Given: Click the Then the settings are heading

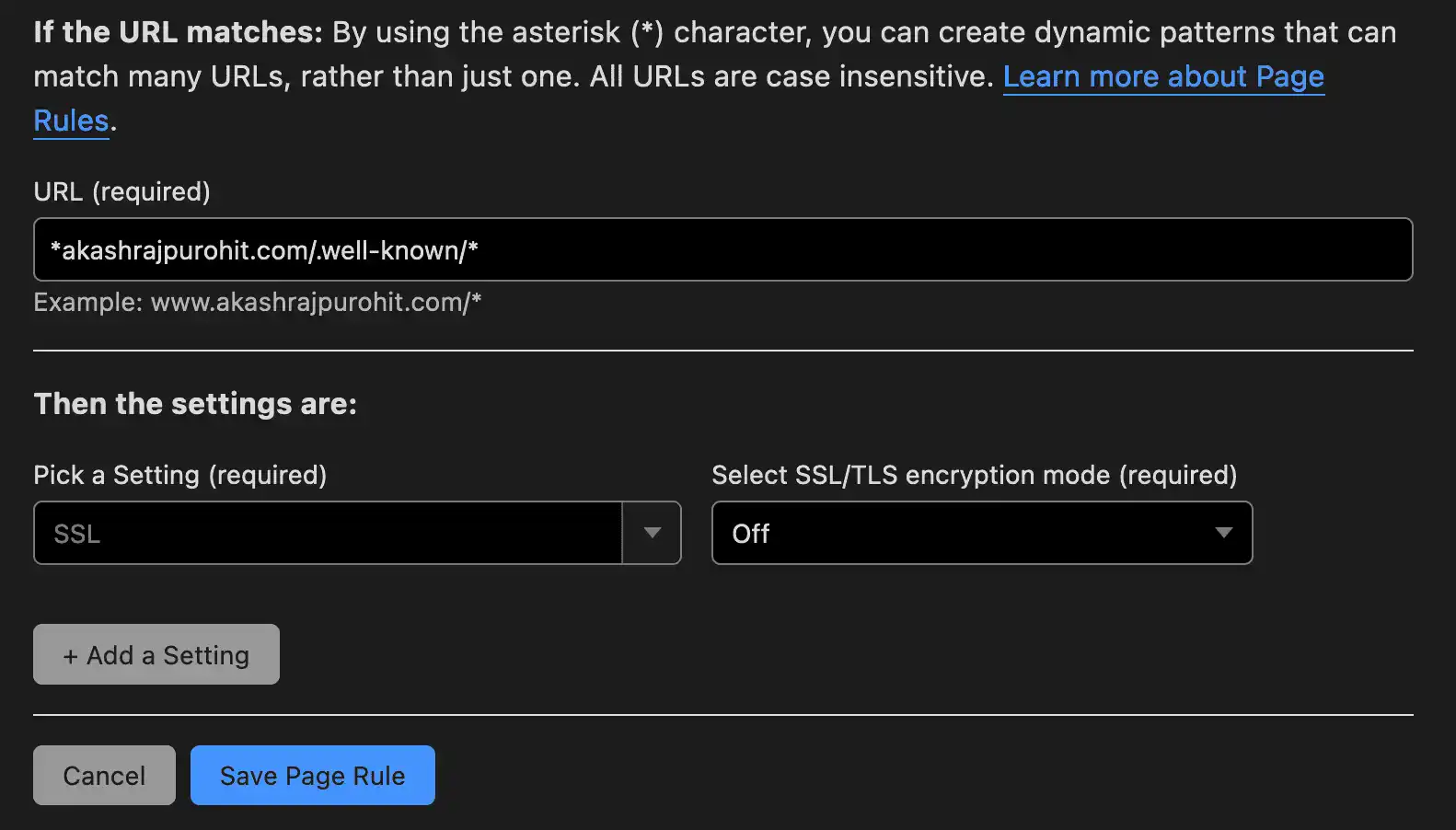Looking at the screenshot, I should point(195,404).
